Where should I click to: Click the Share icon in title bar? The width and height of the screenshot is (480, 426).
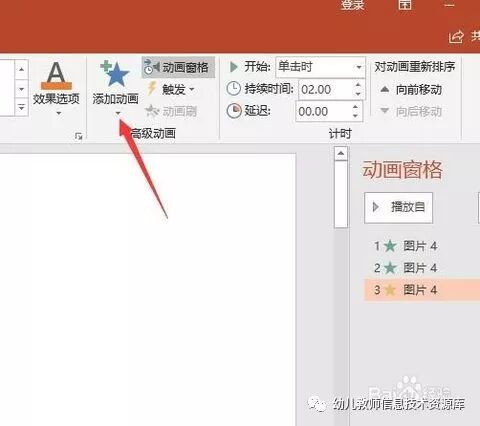coord(456,36)
